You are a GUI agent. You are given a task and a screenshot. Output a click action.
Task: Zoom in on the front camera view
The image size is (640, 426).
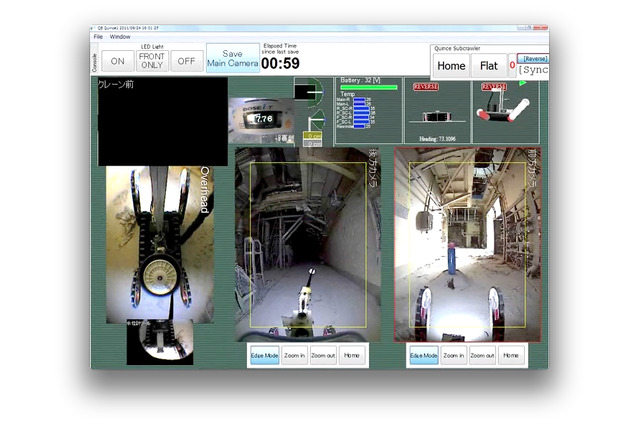[x=454, y=355]
